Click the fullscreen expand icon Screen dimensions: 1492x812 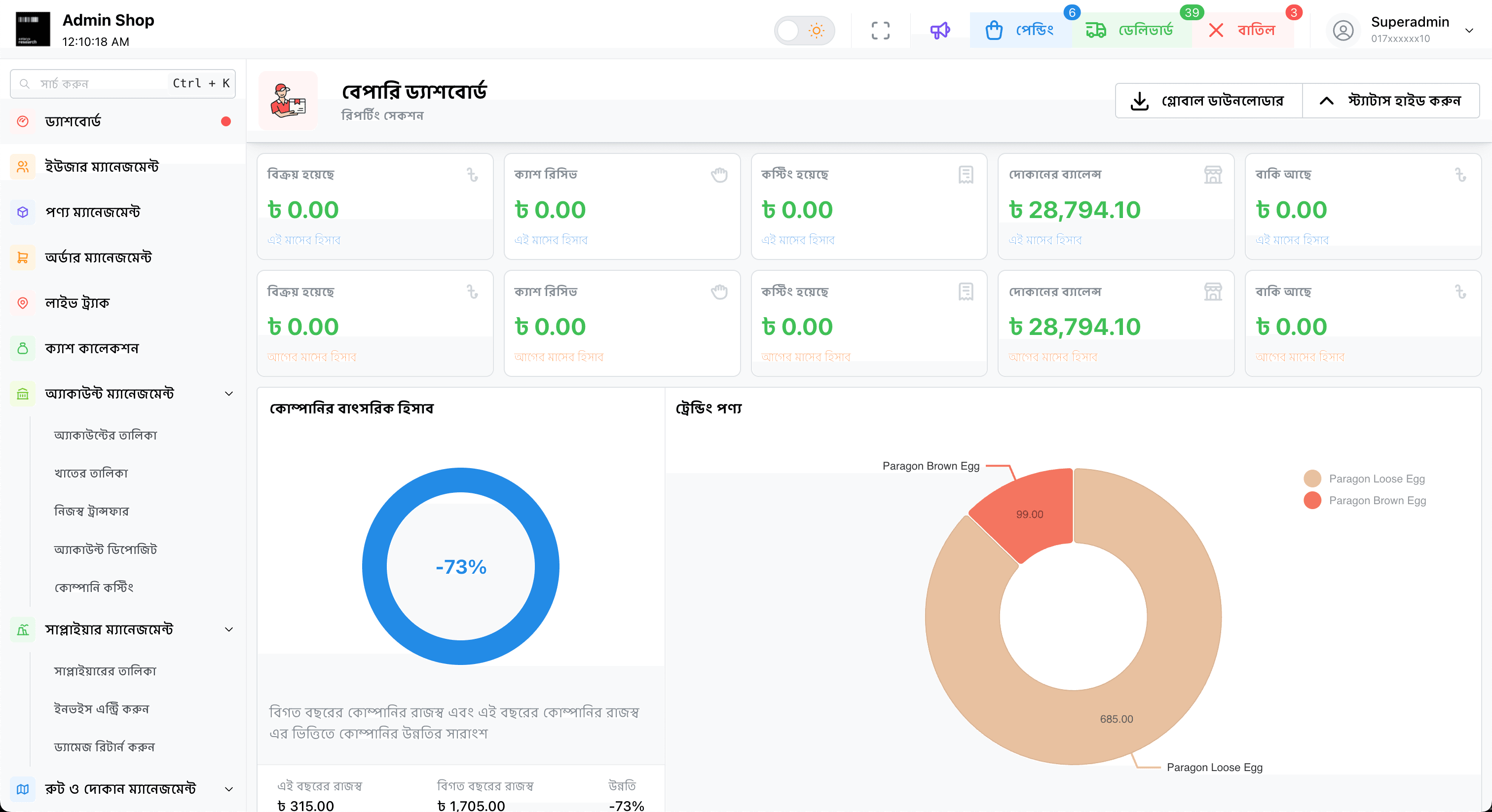point(880,30)
